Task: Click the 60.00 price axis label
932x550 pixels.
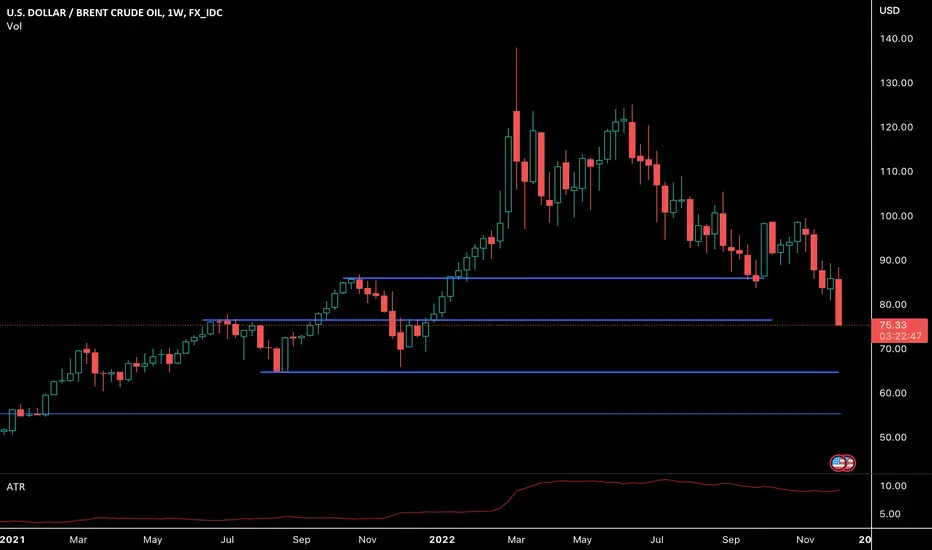Action: 893,393
